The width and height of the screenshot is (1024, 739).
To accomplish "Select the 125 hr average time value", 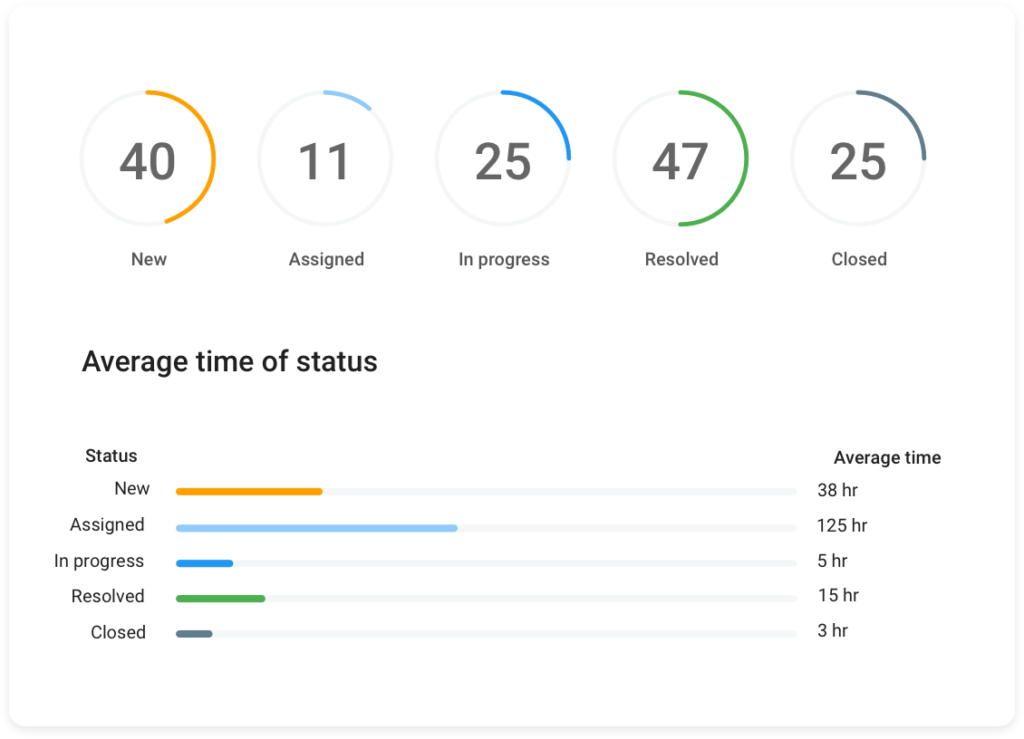I will (x=842, y=525).
